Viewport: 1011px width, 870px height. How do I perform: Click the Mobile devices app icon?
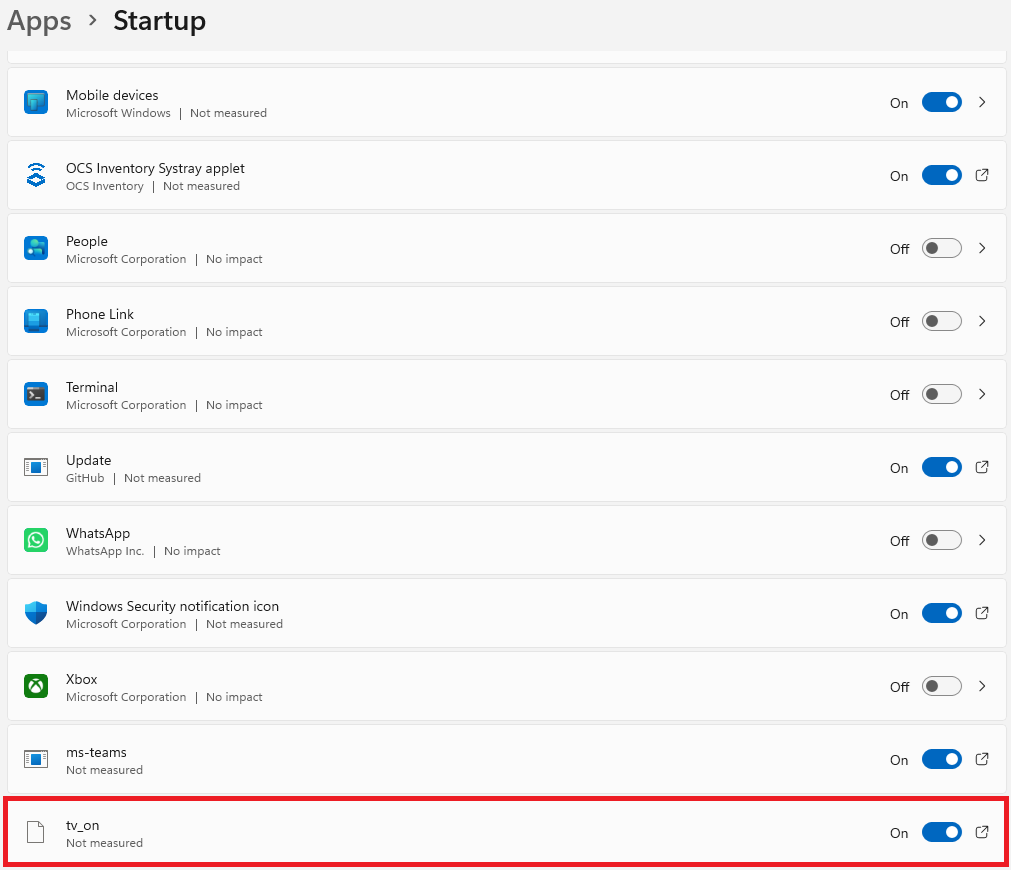(x=36, y=103)
